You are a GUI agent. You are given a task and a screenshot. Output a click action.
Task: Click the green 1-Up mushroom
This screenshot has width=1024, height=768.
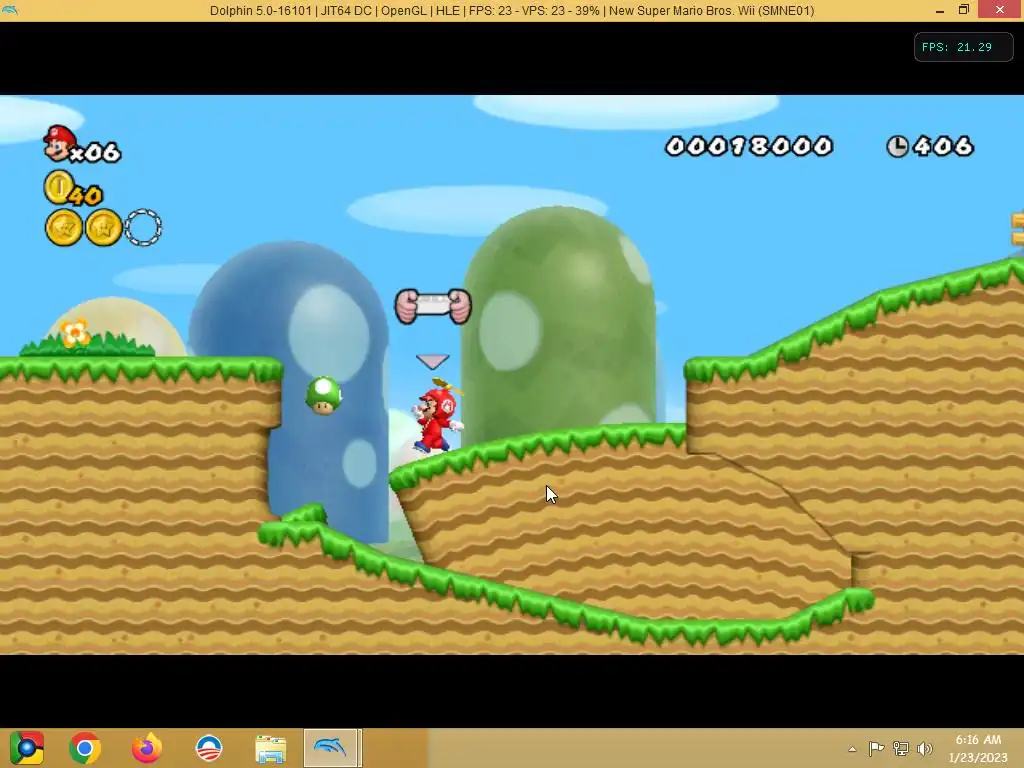pyautogui.click(x=323, y=395)
